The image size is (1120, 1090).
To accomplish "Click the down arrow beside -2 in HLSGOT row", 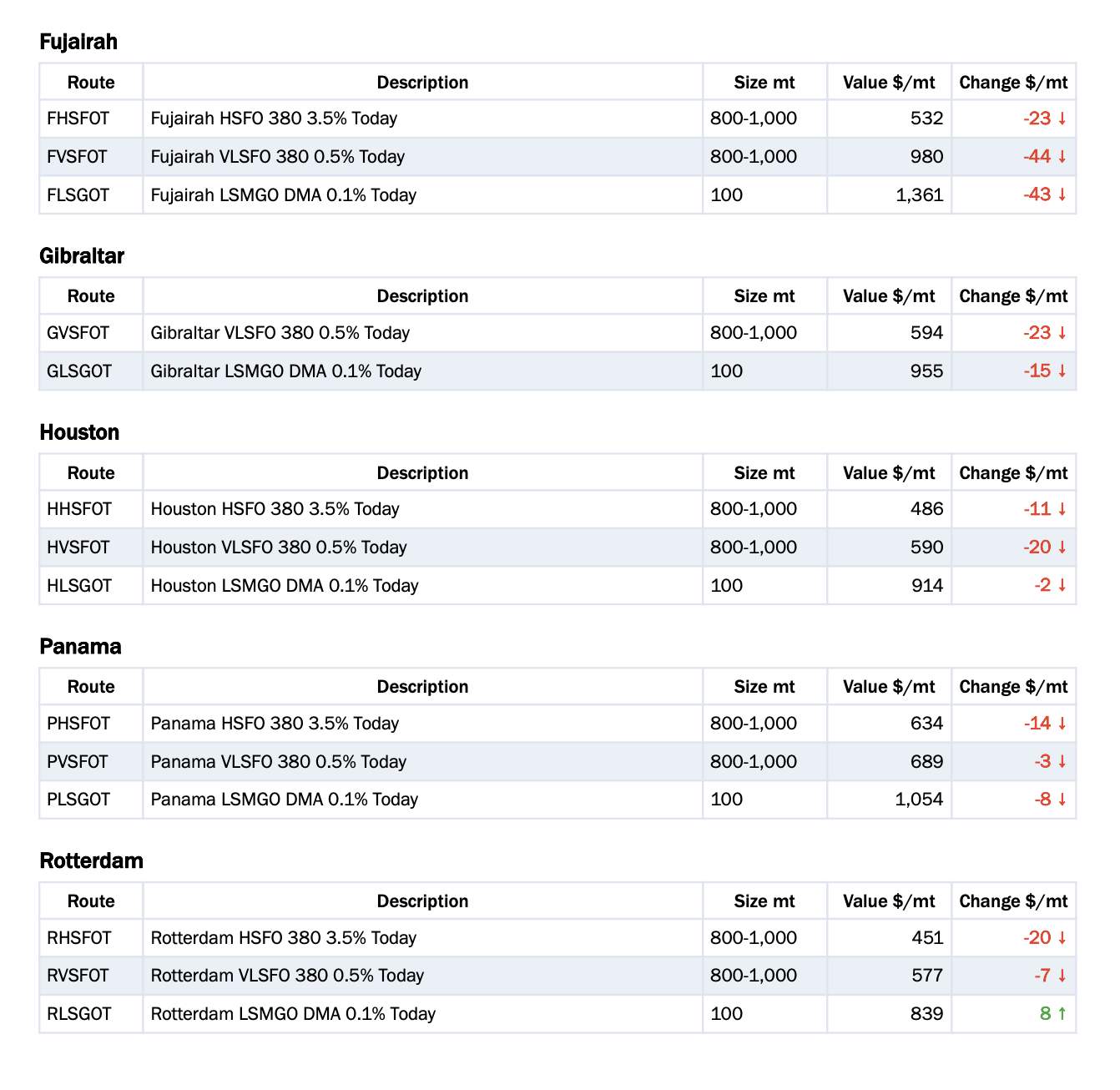I will point(1062,586).
